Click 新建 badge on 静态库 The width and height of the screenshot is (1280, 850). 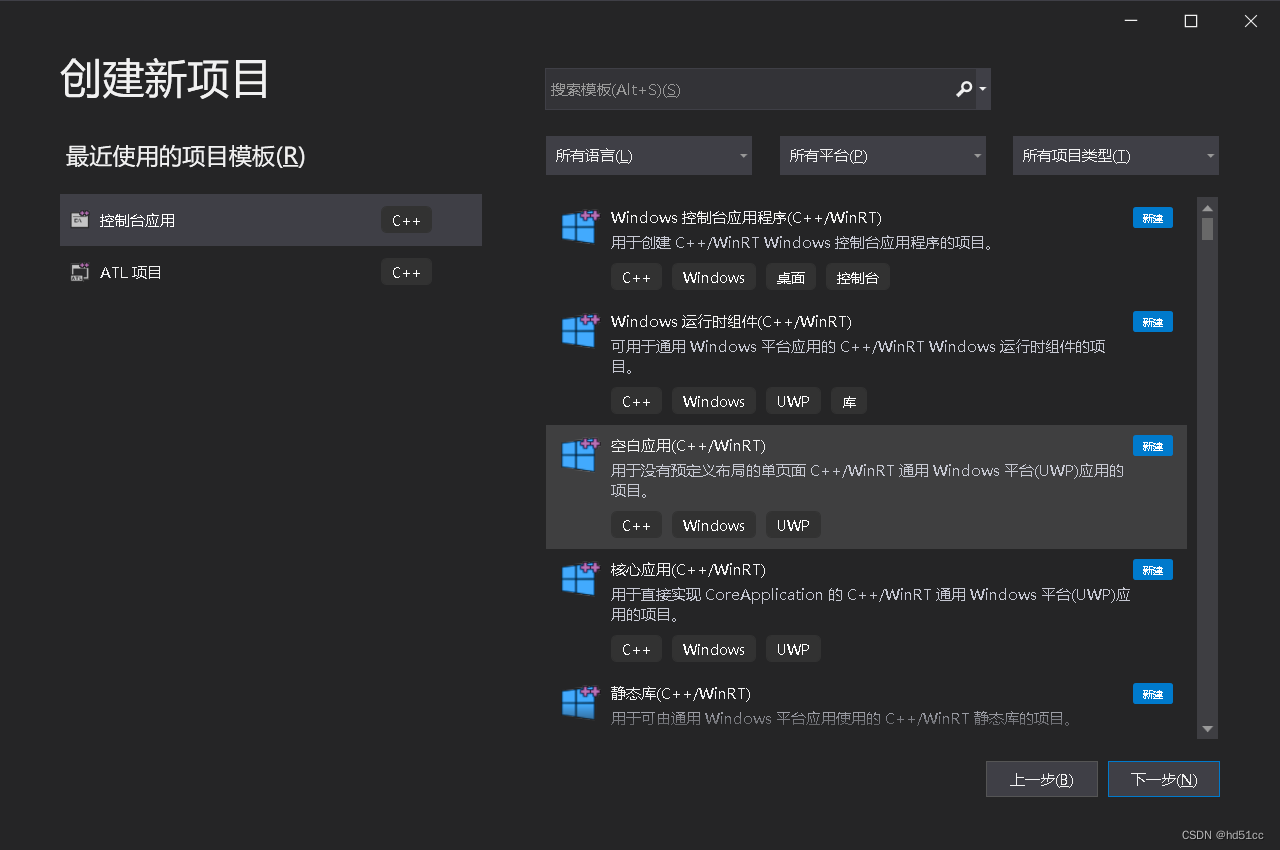pos(1153,694)
